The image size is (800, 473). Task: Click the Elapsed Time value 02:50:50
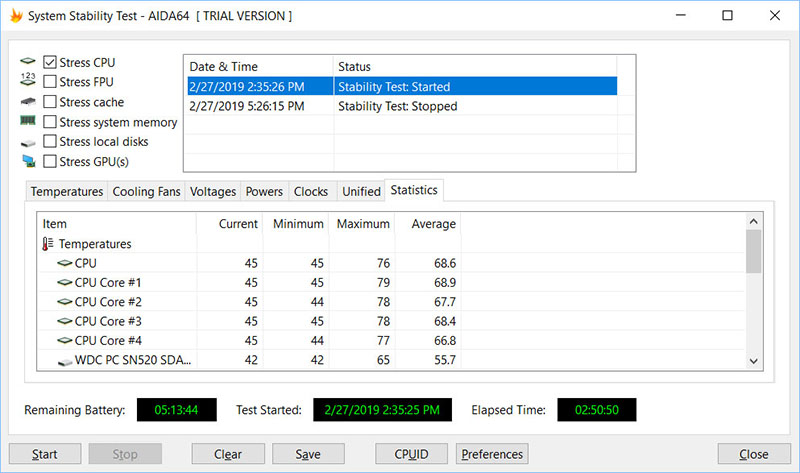(596, 410)
